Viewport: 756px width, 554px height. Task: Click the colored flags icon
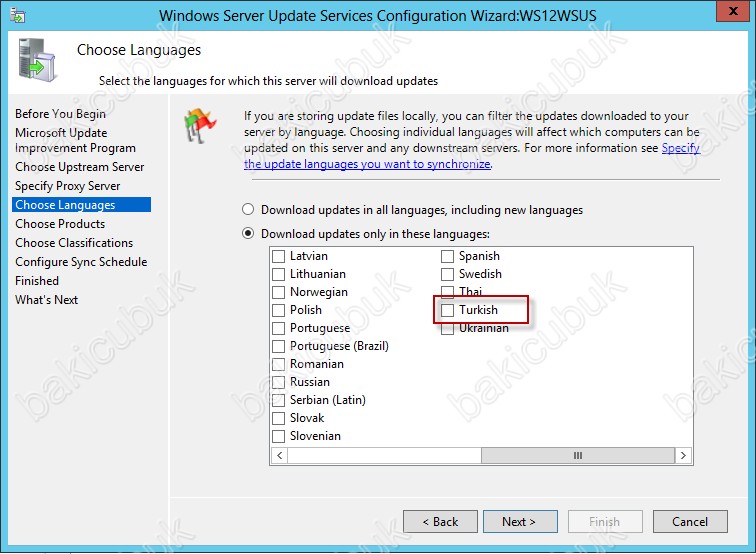[x=200, y=126]
